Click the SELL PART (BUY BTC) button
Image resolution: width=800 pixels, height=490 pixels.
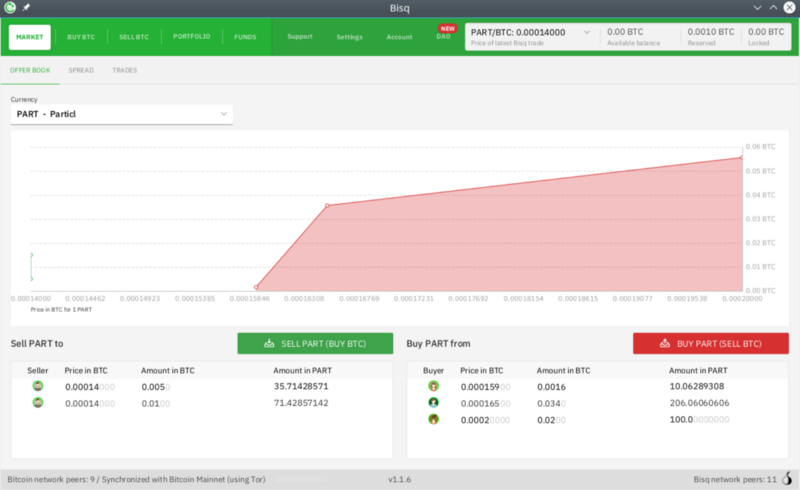[315, 344]
